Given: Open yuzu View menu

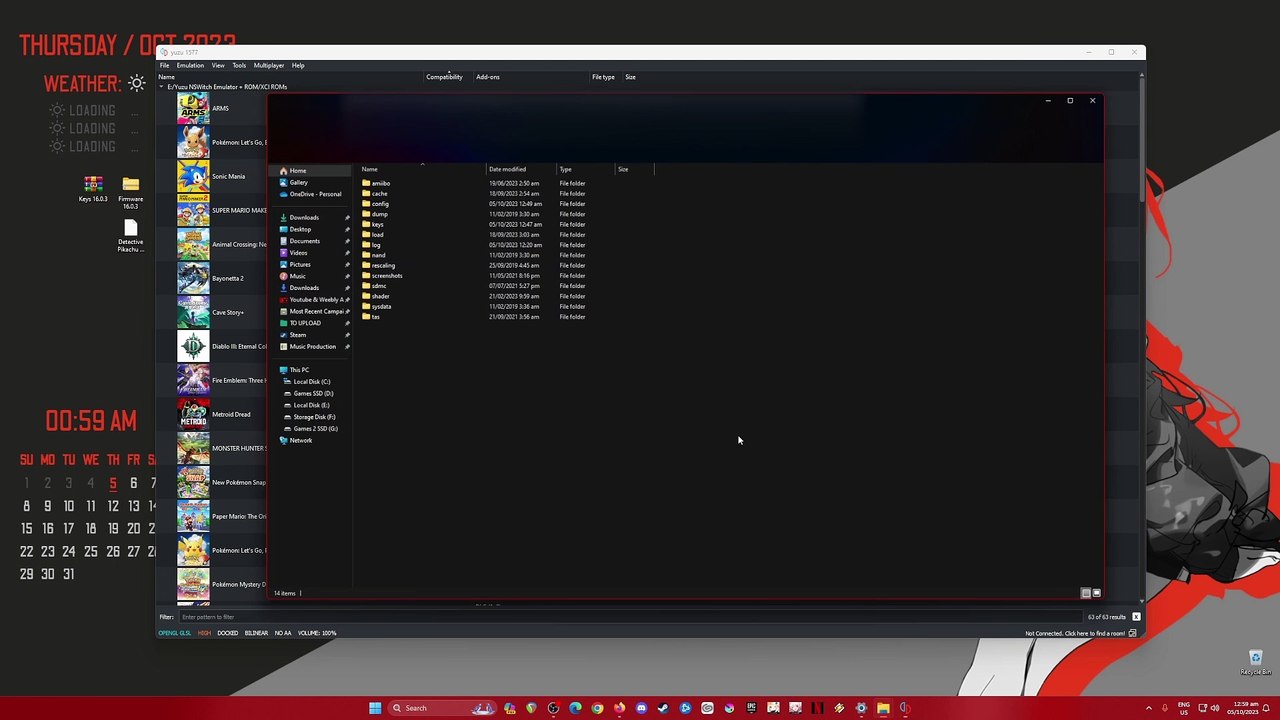Looking at the screenshot, I should [x=218, y=65].
